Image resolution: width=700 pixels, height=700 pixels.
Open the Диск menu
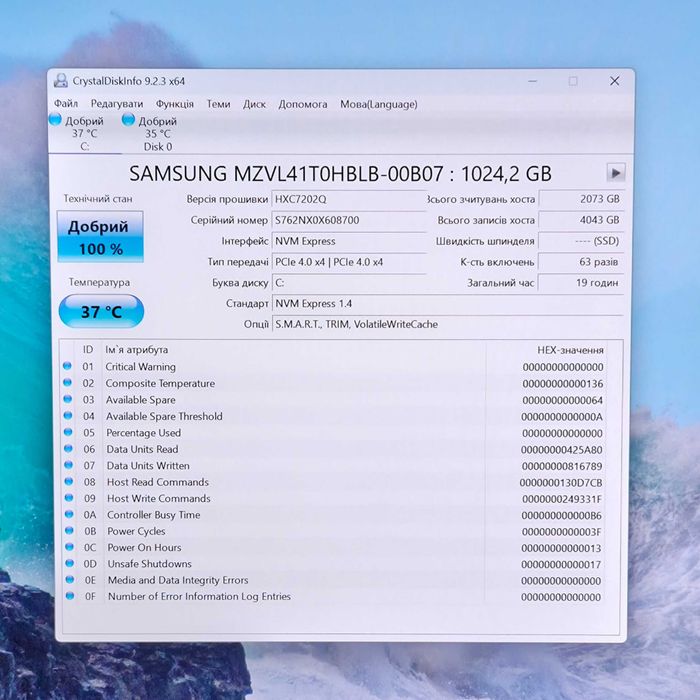[254, 104]
